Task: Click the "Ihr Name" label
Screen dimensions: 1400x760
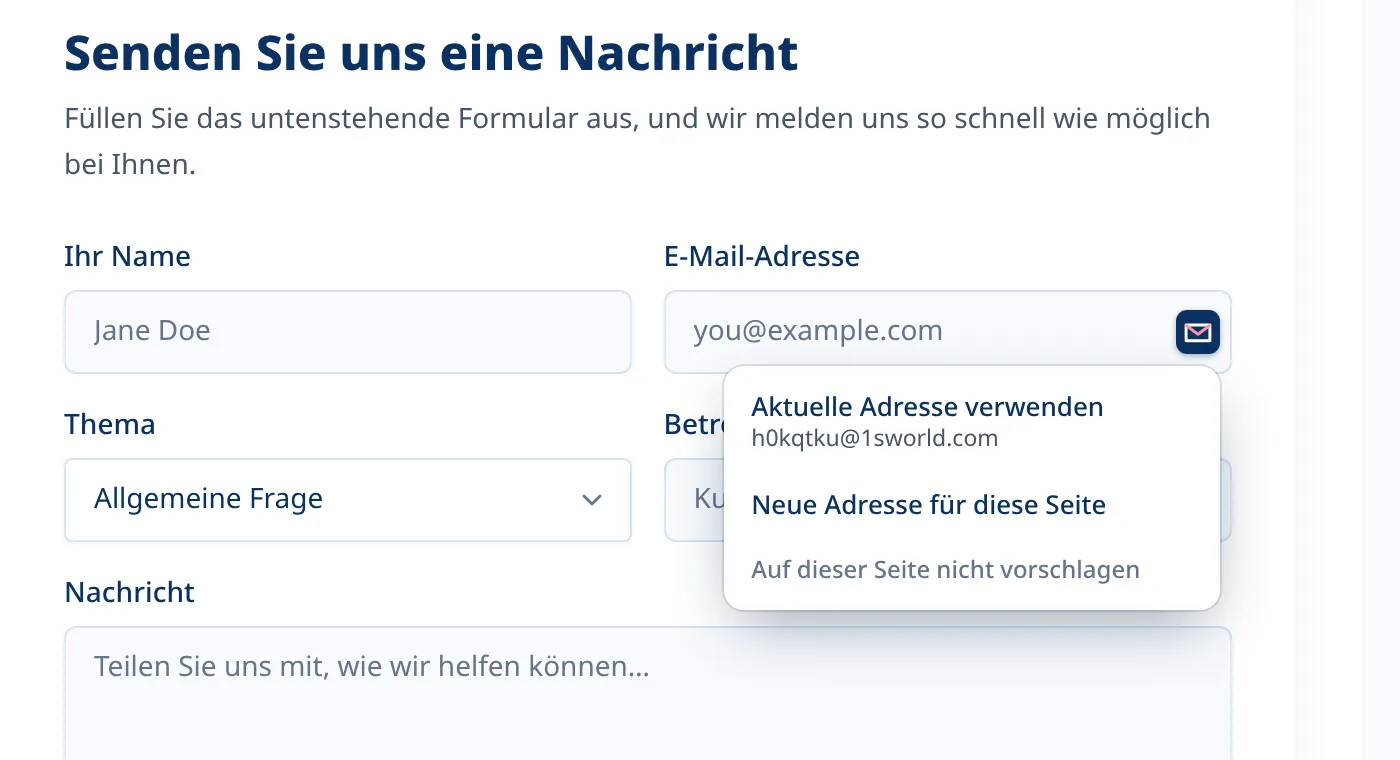Action: click(127, 256)
